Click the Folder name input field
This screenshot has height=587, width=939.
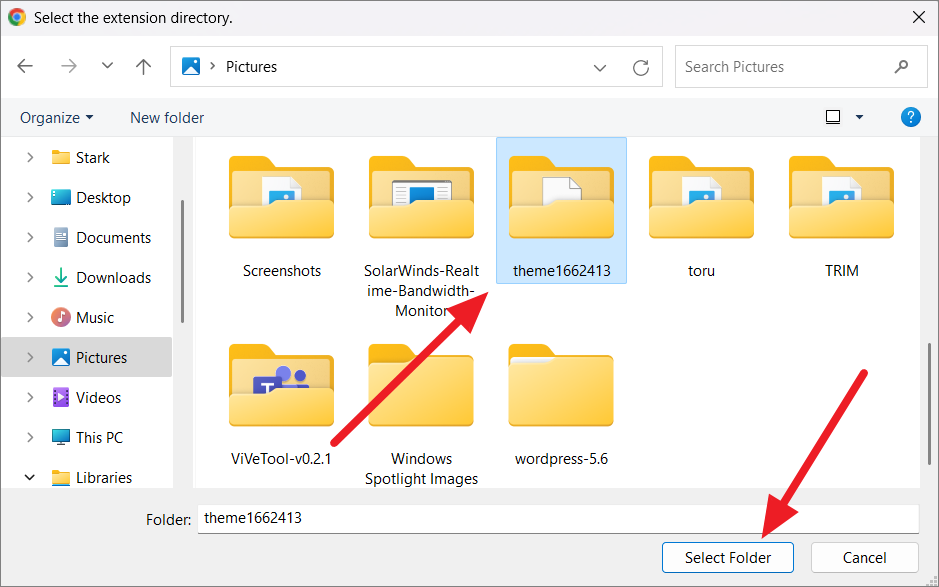click(x=558, y=518)
